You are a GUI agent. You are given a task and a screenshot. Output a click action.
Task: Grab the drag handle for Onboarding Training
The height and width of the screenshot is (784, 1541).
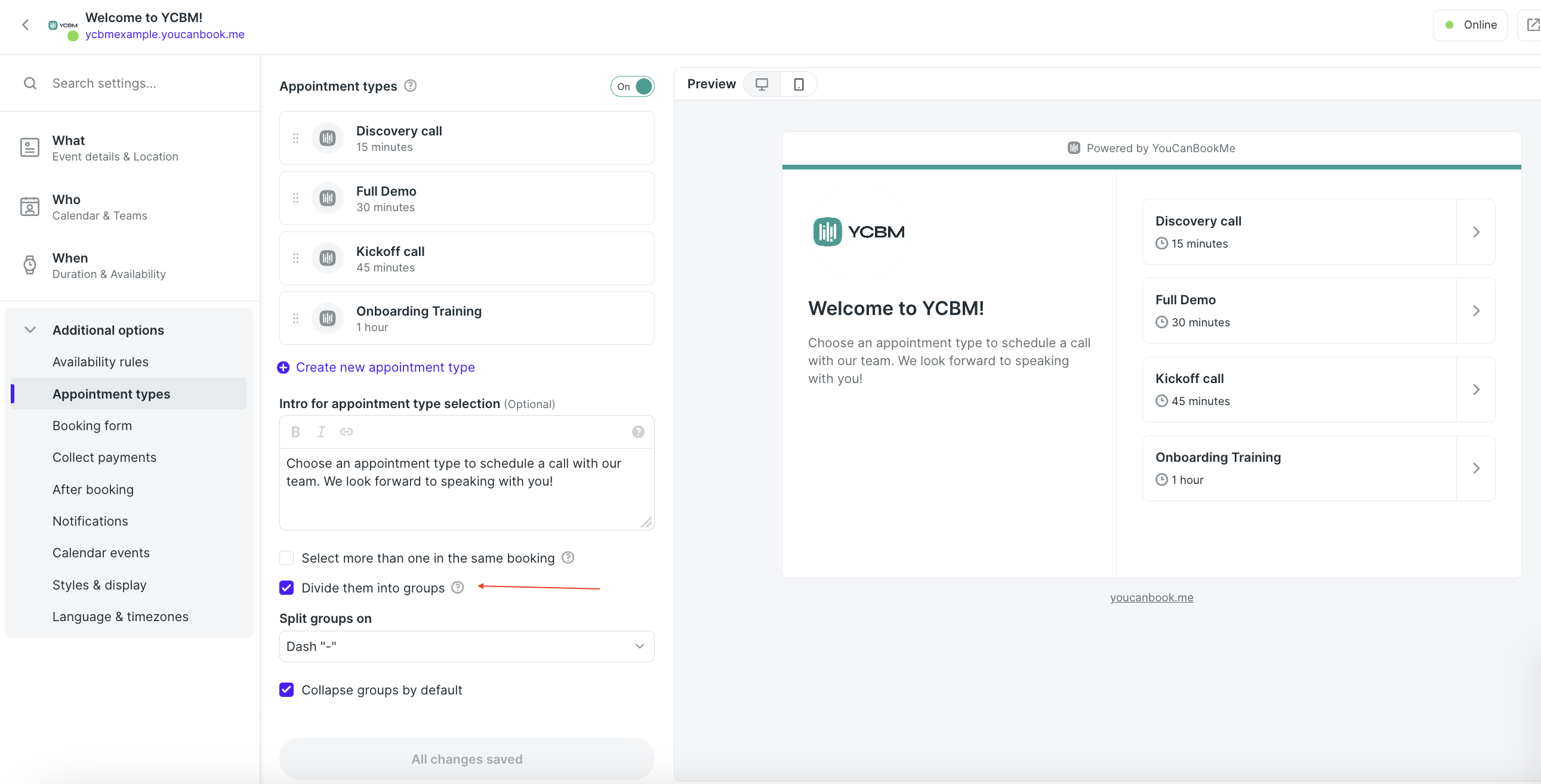pyautogui.click(x=295, y=318)
